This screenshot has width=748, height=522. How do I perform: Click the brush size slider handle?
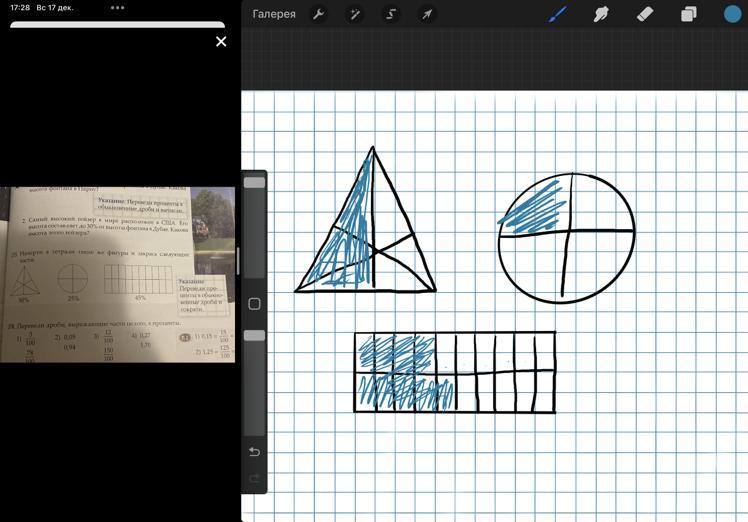pos(254,183)
